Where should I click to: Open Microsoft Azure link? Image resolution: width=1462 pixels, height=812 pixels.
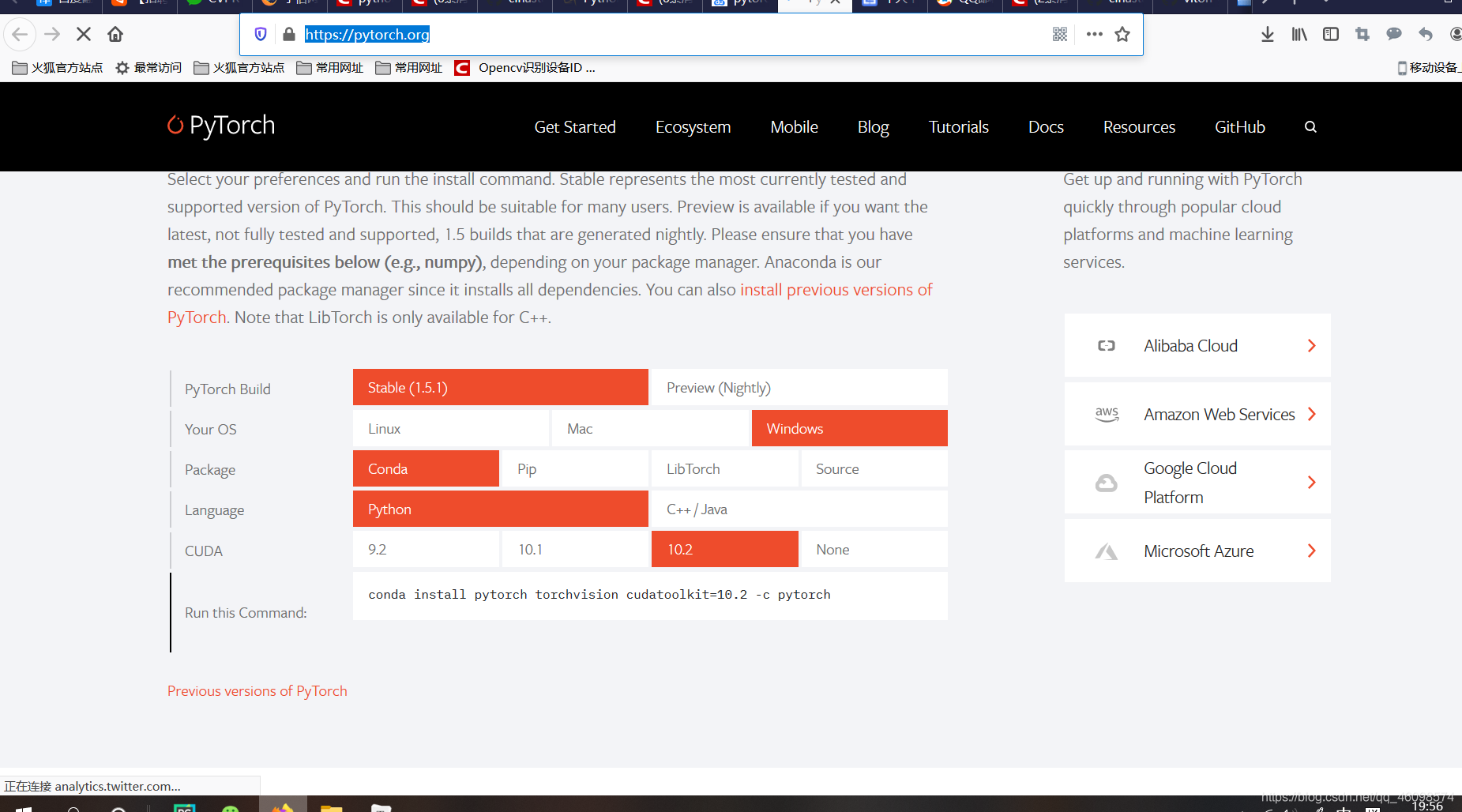click(1197, 551)
